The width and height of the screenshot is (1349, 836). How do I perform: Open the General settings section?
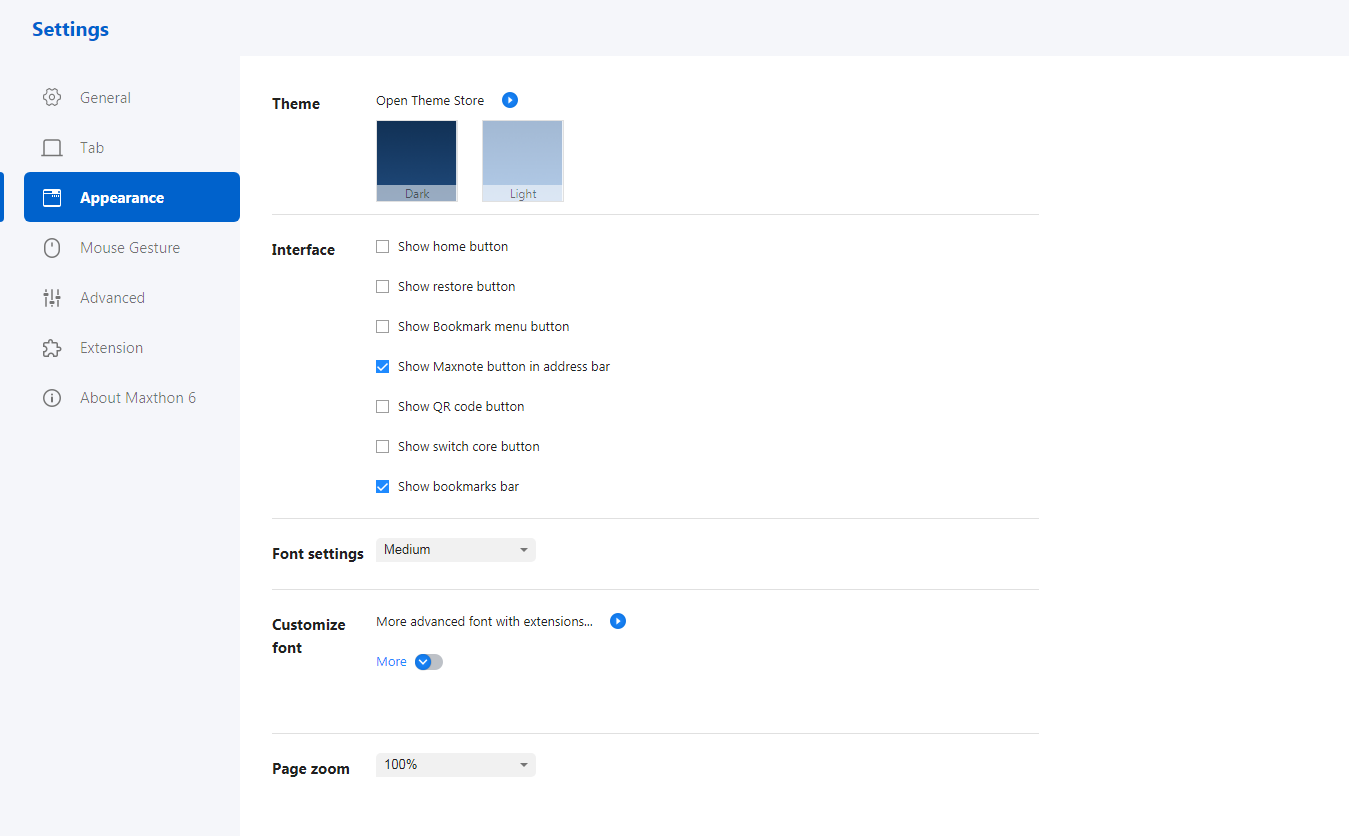tap(132, 98)
